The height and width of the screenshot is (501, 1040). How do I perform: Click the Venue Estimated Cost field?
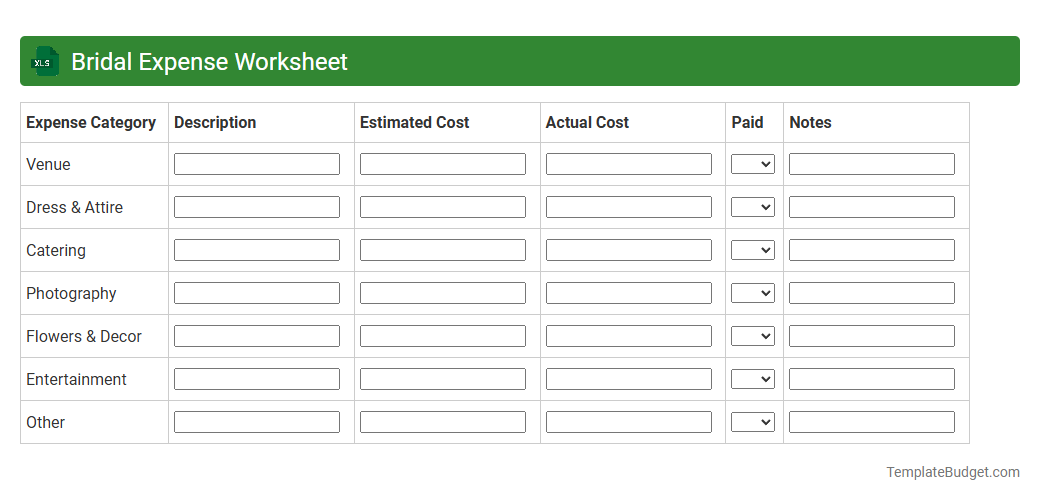(442, 164)
